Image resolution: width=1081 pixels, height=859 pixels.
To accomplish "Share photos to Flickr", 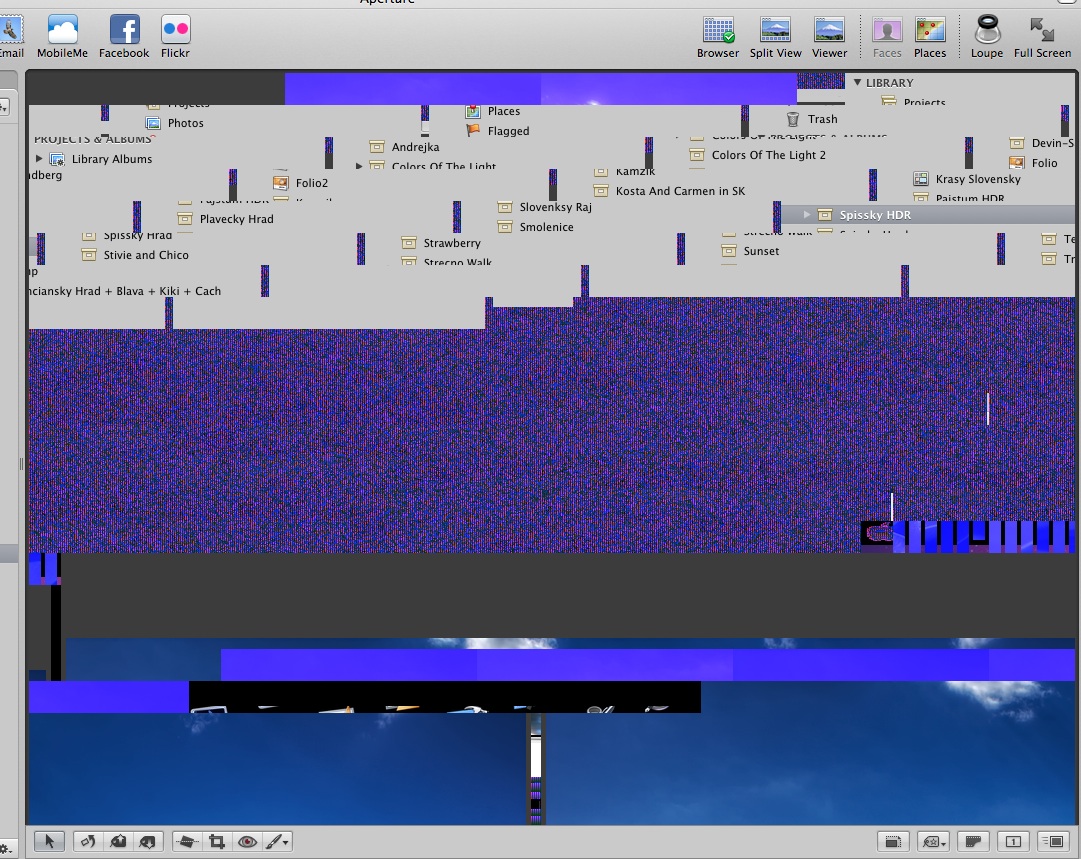I will tap(175, 36).
